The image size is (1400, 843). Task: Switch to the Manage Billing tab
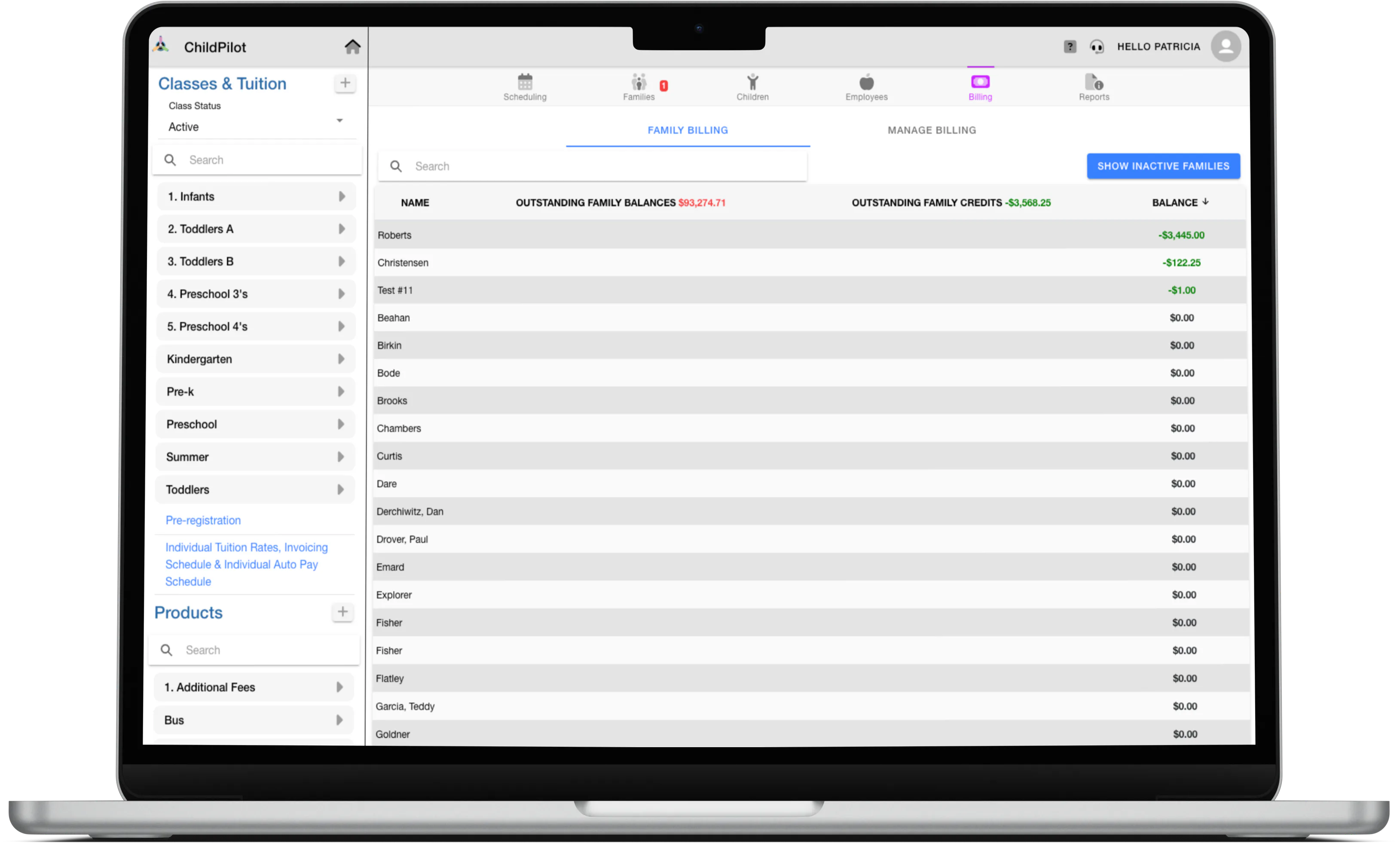tap(932, 130)
